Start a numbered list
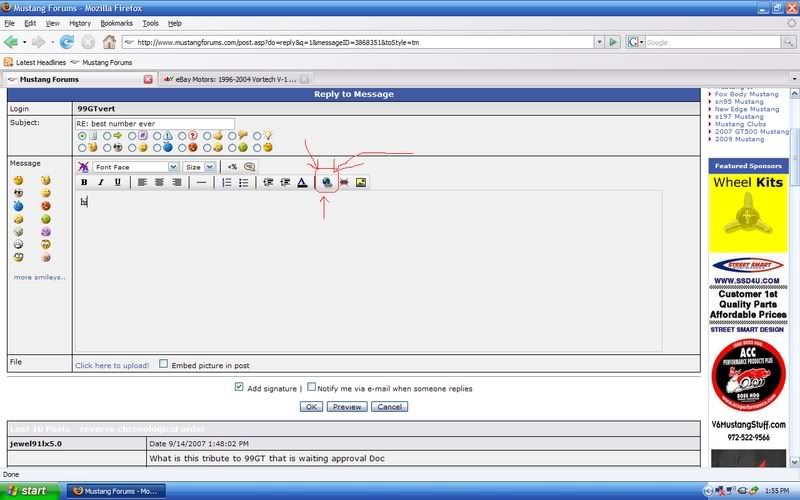 [227, 182]
